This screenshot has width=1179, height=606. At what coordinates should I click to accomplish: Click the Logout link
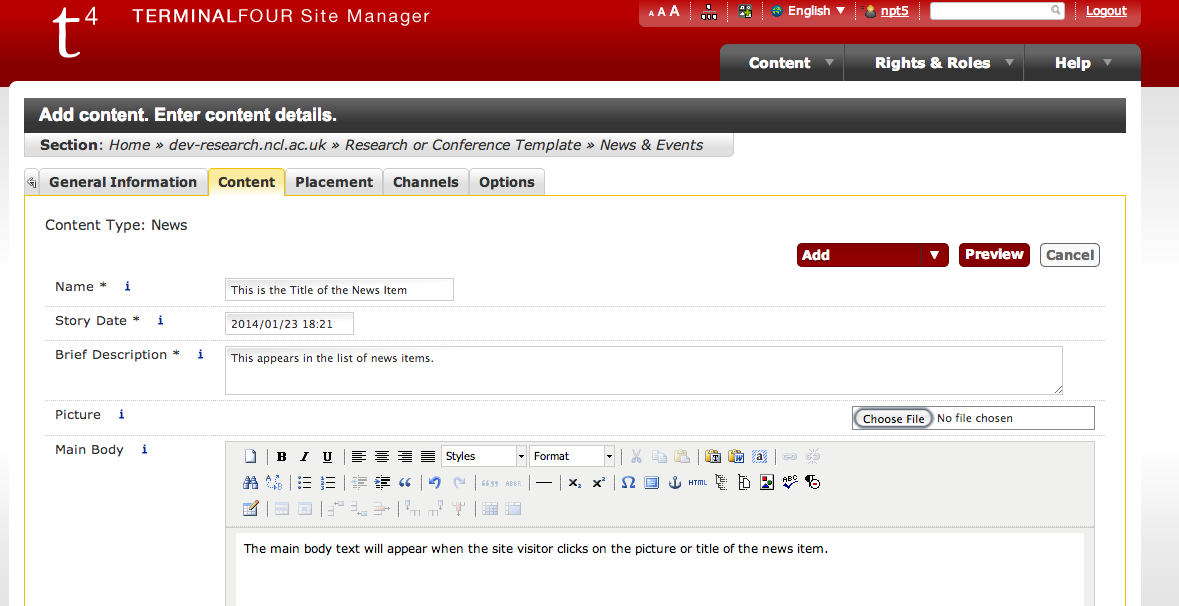coord(1106,11)
